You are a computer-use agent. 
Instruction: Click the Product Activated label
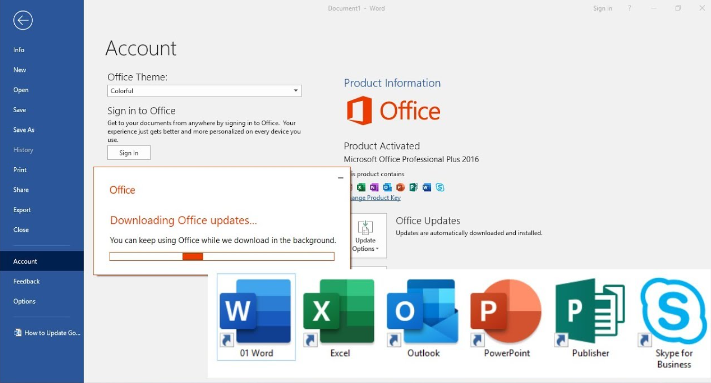coord(382,146)
